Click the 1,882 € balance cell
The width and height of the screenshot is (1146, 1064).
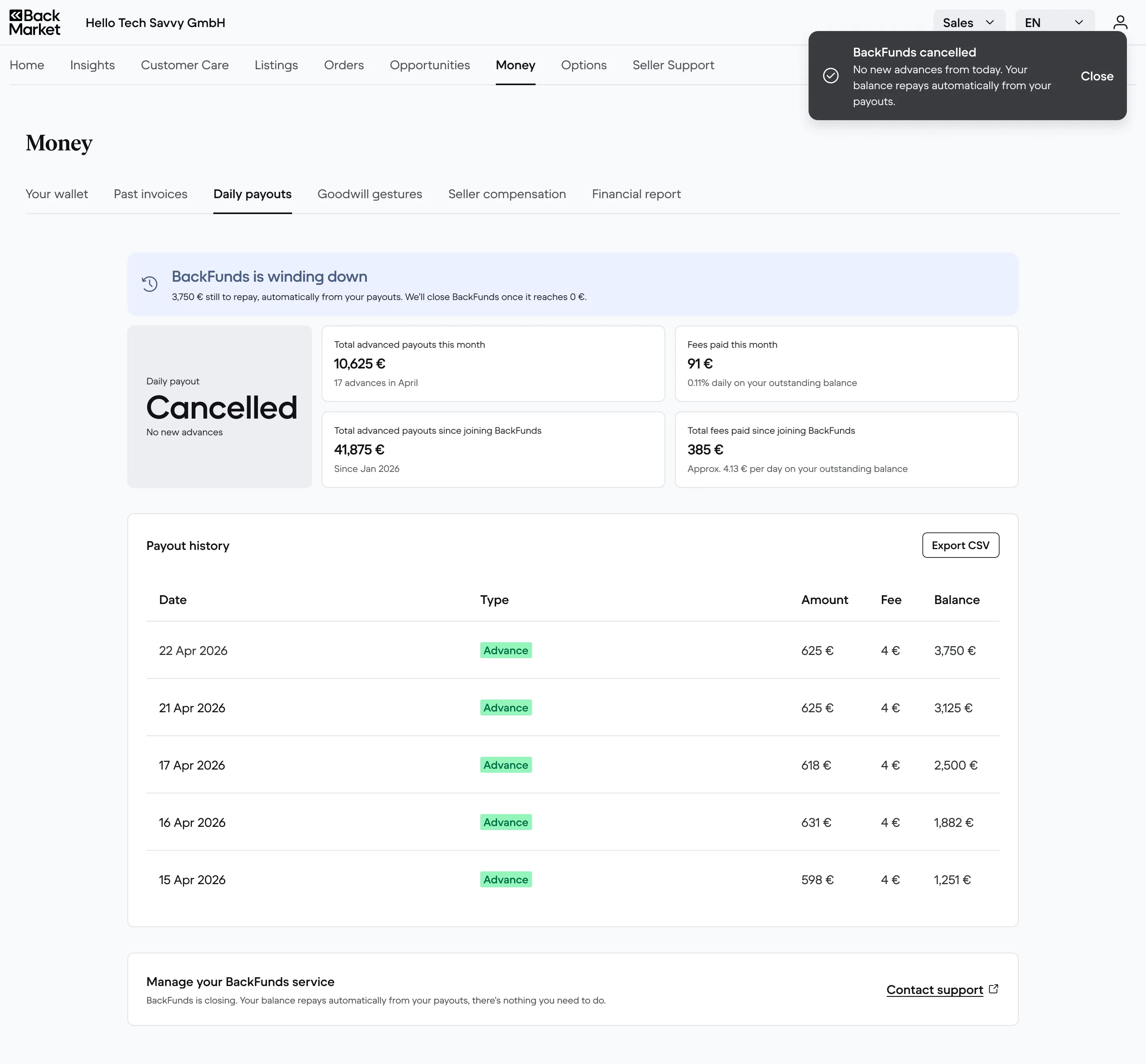(954, 822)
